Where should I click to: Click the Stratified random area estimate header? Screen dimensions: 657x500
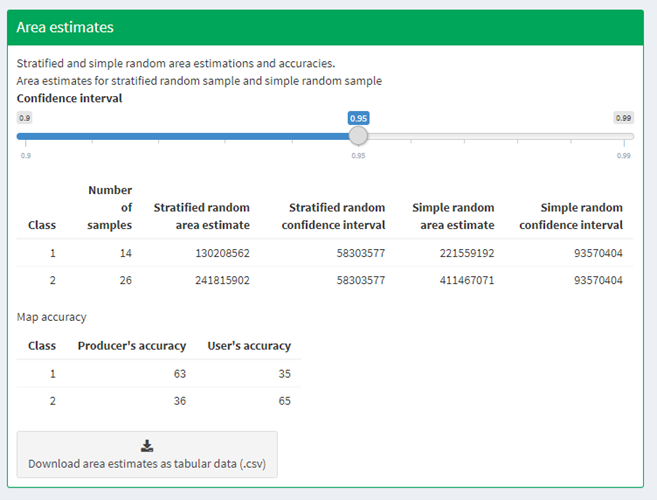click(x=202, y=216)
